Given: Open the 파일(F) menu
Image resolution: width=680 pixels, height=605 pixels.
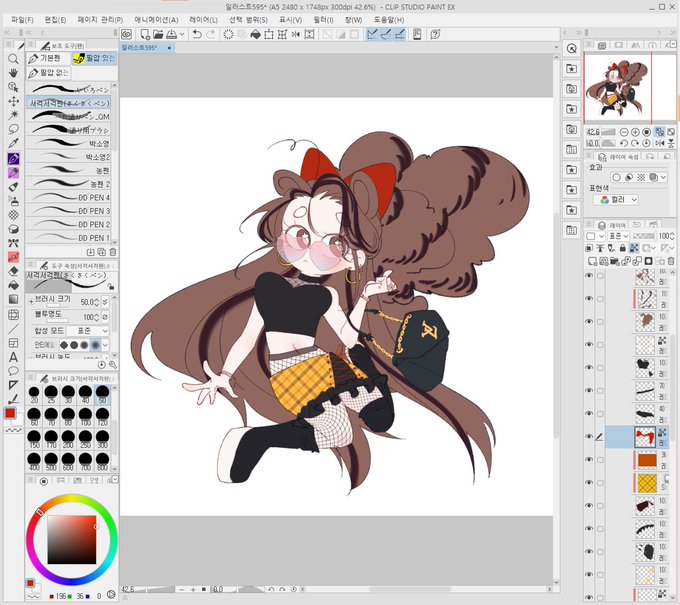Looking at the screenshot, I should [22, 20].
